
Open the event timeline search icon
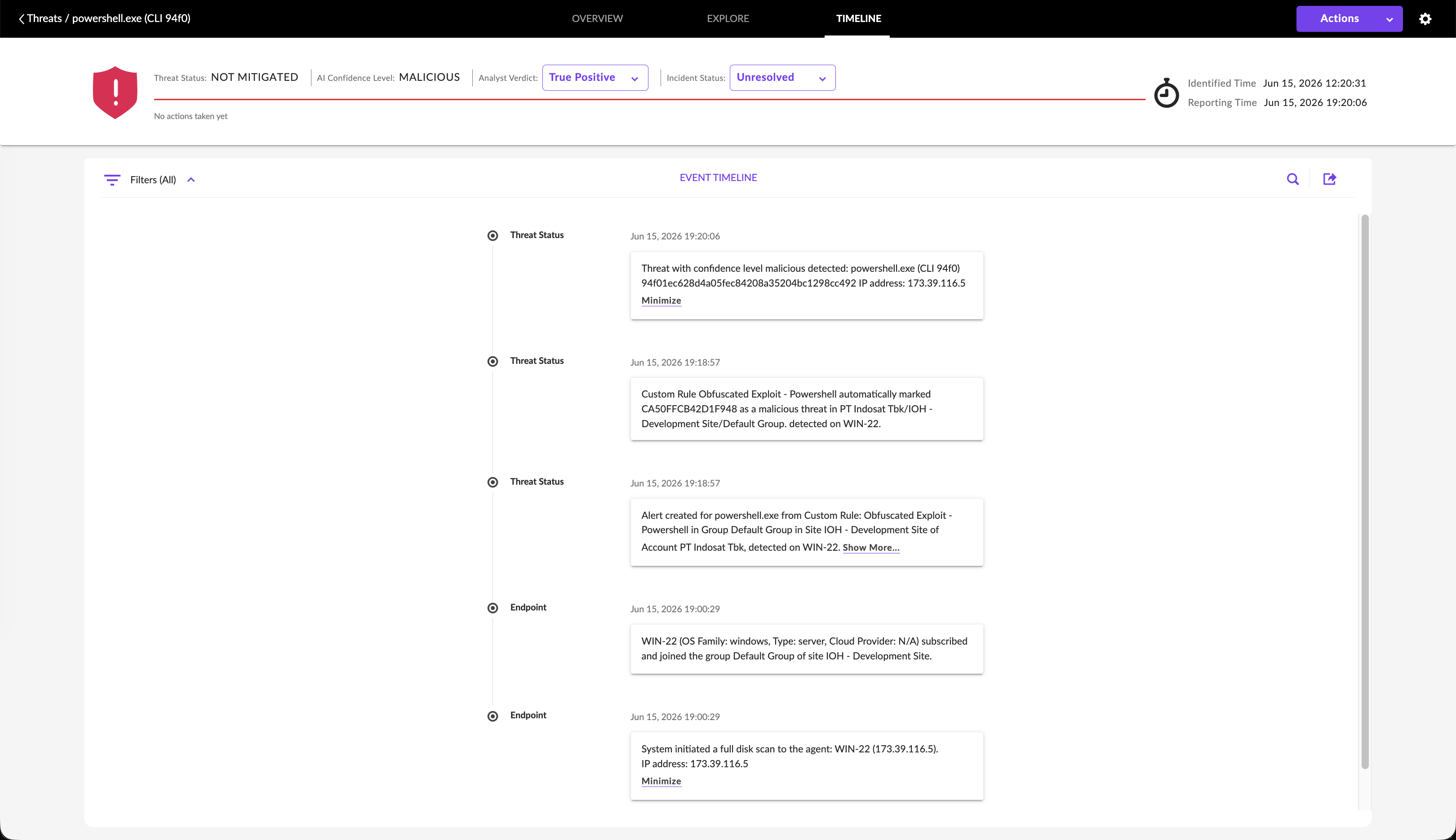(1293, 179)
